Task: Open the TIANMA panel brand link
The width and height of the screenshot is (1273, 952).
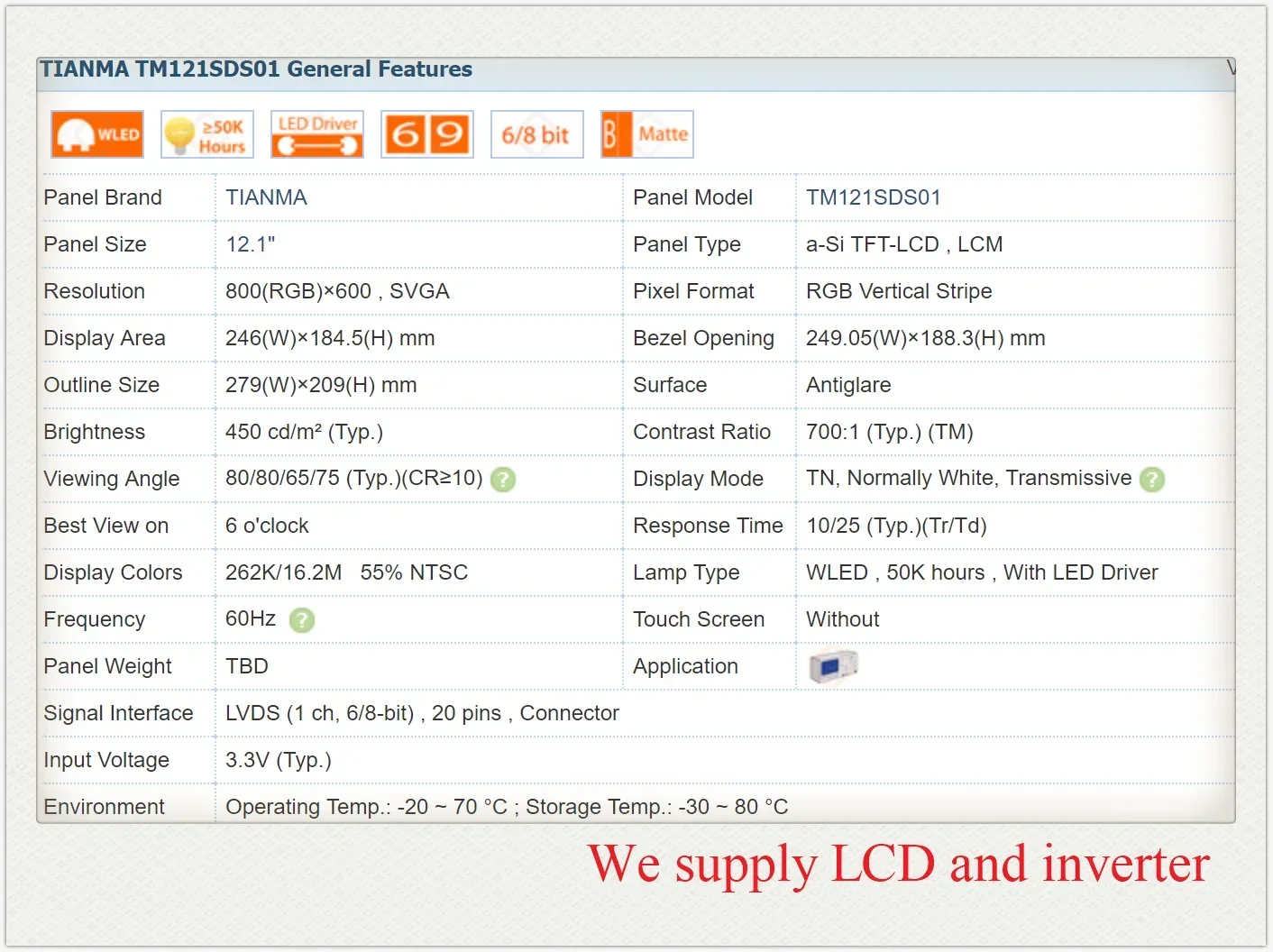Action: (266, 197)
